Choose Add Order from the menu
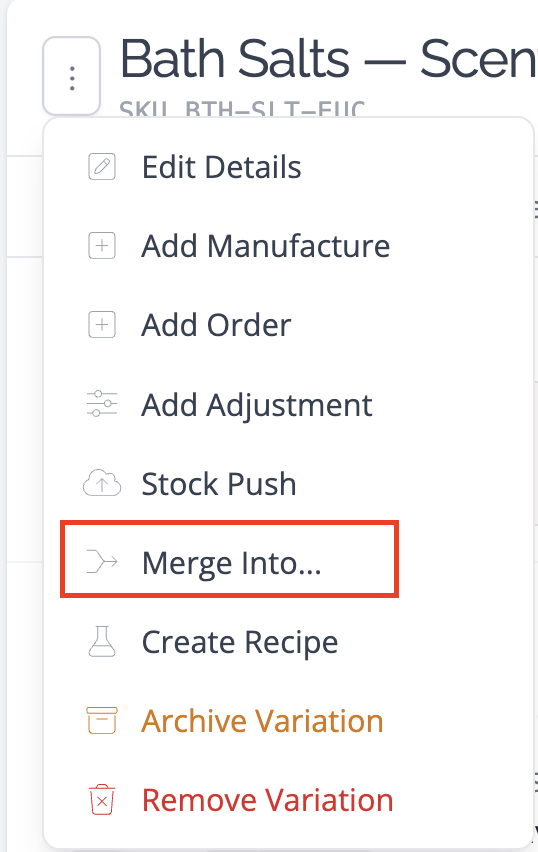 tap(216, 325)
